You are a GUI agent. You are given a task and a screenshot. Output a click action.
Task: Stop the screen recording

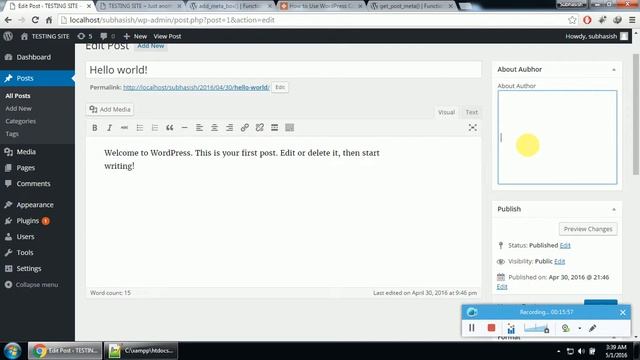click(x=491, y=328)
